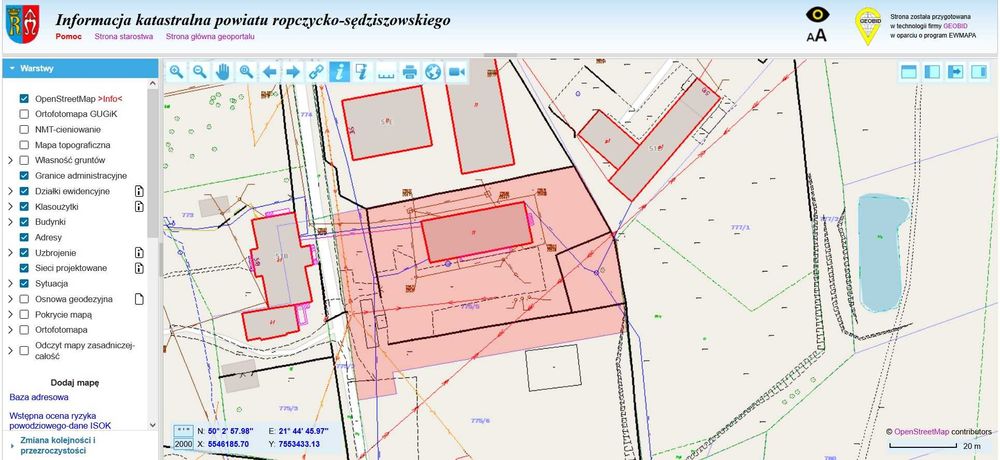Expand the Odczyt mapy zasadniczej-całość node
Image resolution: width=1000 pixels, height=460 pixels.
[x=10, y=350]
